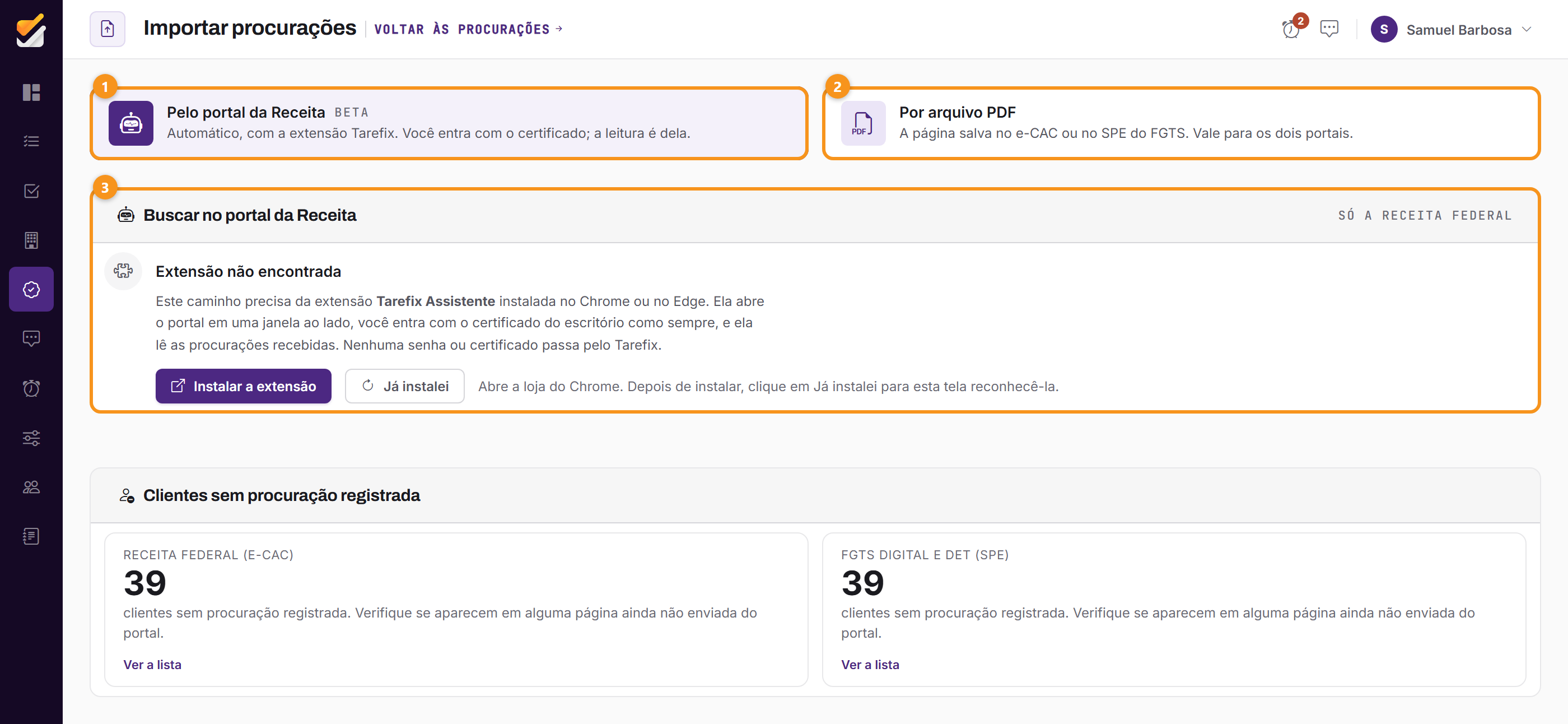Open Ver a lista under FGTS Digital
Image resolution: width=1568 pixels, height=724 pixels.
click(870, 665)
